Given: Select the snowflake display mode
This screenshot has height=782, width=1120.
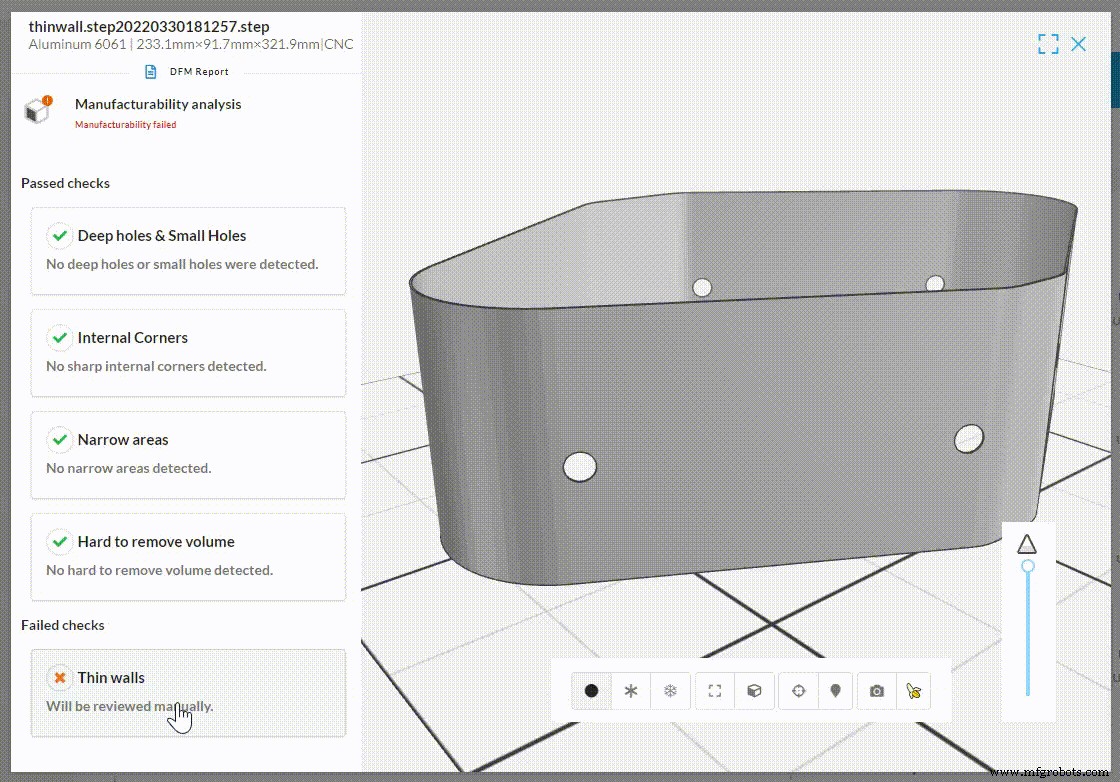Looking at the screenshot, I should coord(670,690).
